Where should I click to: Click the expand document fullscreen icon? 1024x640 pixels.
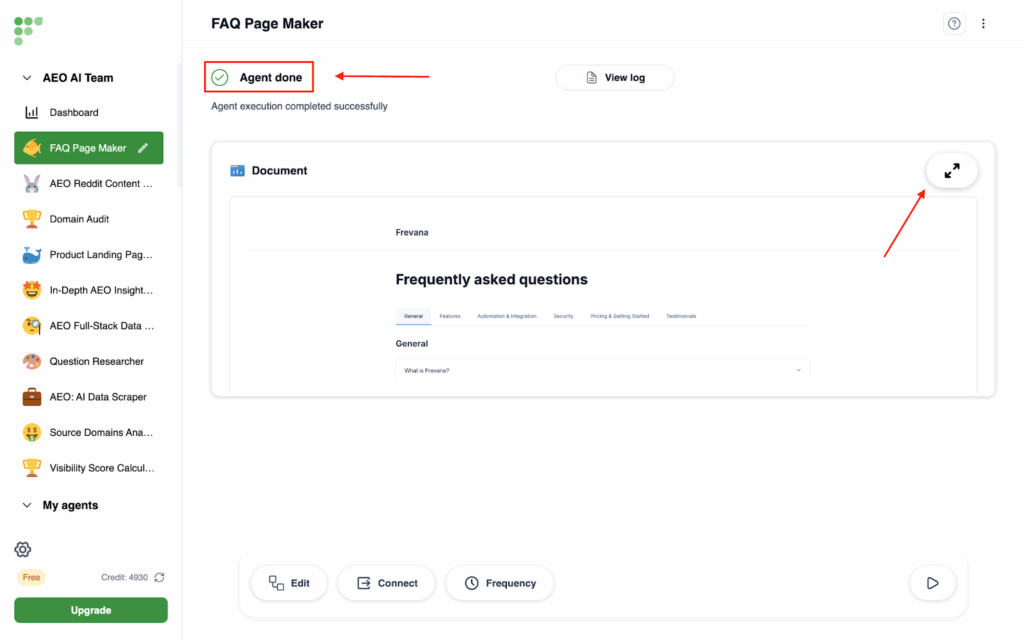pos(951,171)
